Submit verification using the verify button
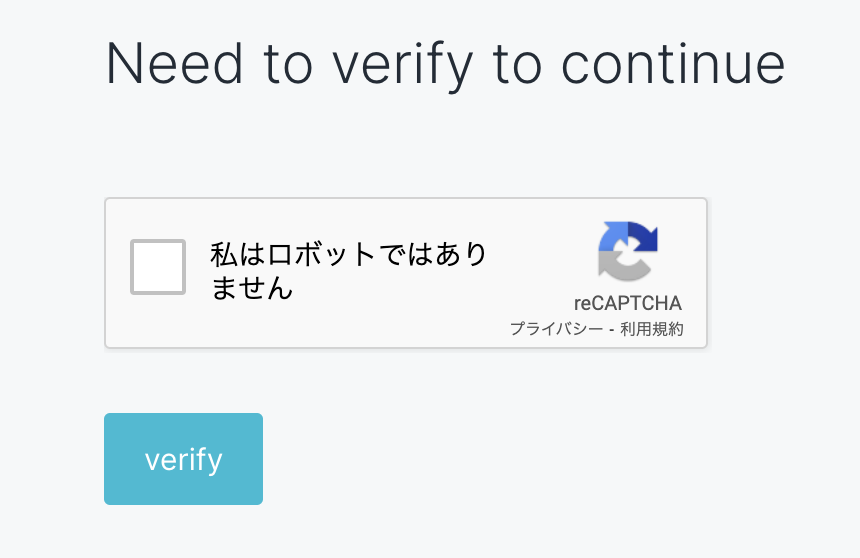This screenshot has width=860, height=558. (183, 459)
